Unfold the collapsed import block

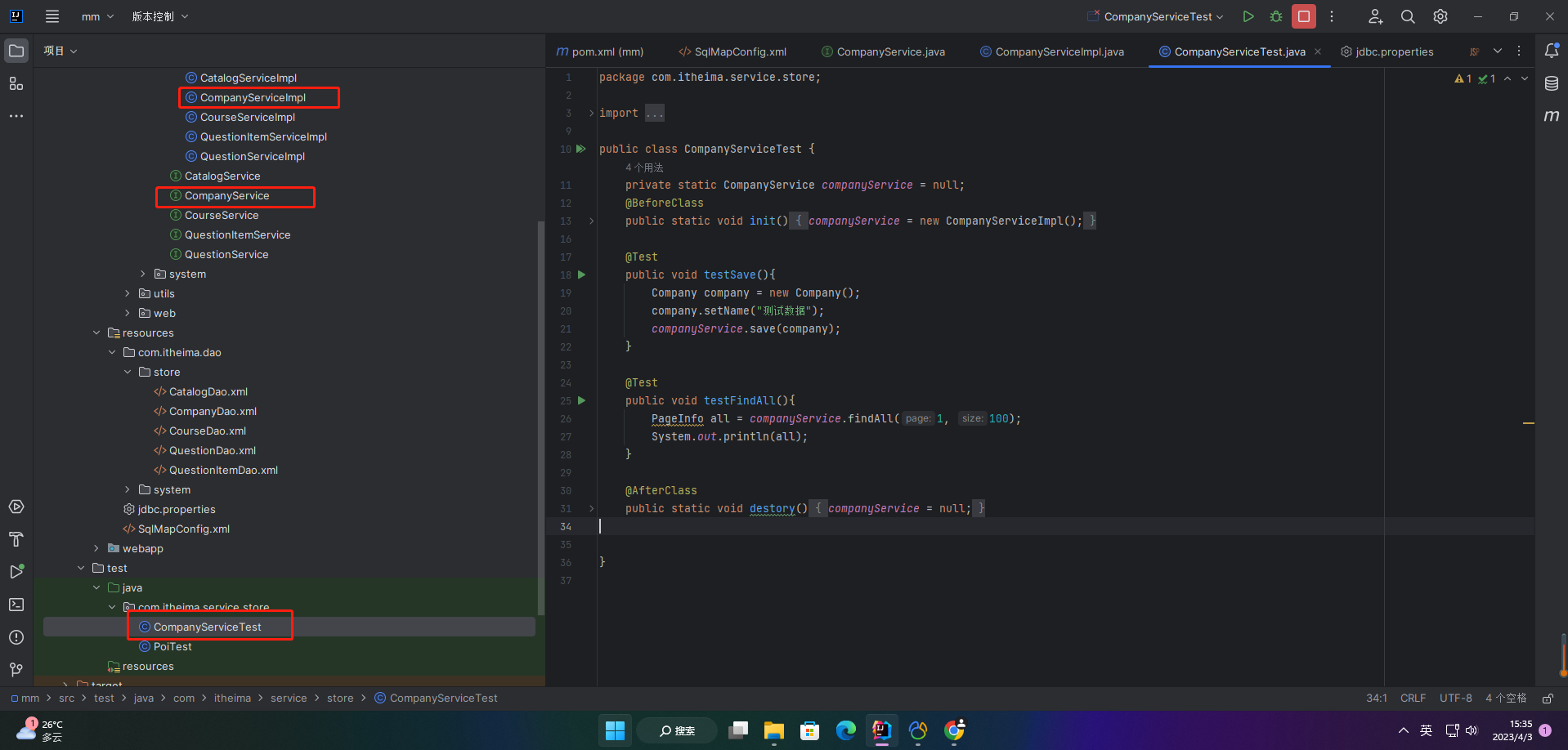[x=591, y=113]
